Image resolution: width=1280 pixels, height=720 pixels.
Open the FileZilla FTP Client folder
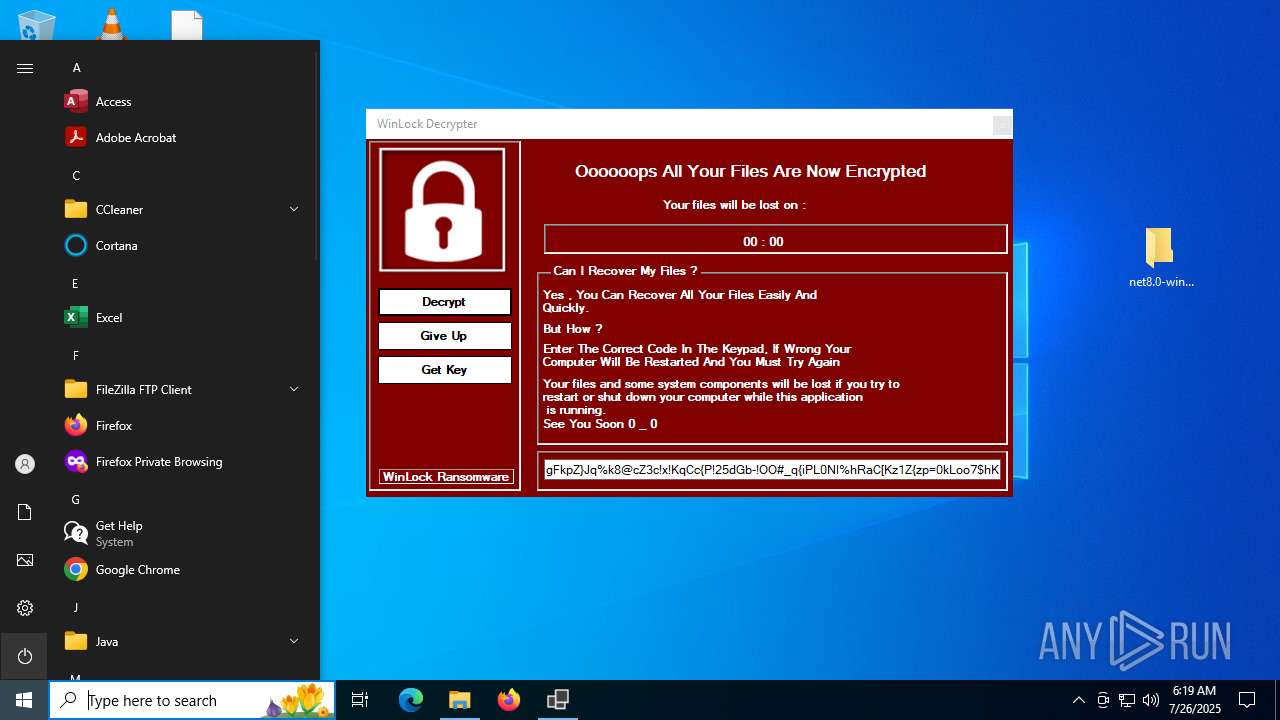click(143, 390)
